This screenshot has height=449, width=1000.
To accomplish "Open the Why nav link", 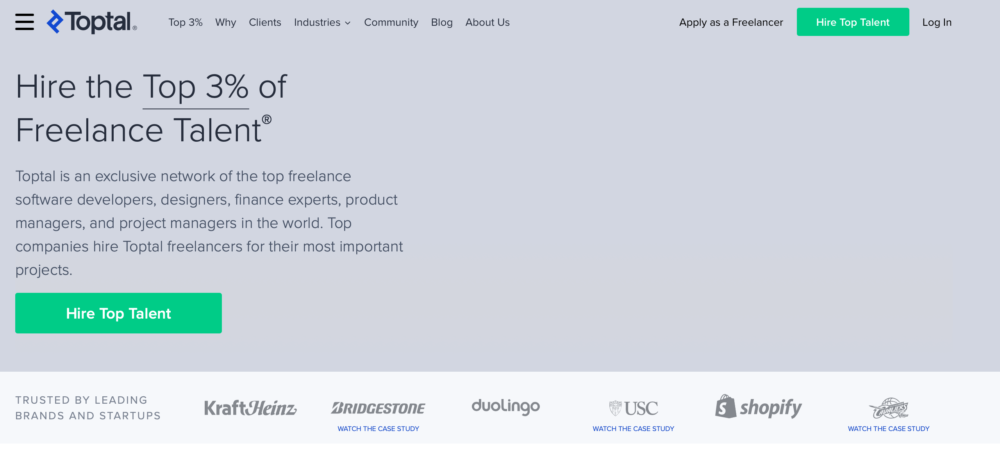I will [225, 22].
